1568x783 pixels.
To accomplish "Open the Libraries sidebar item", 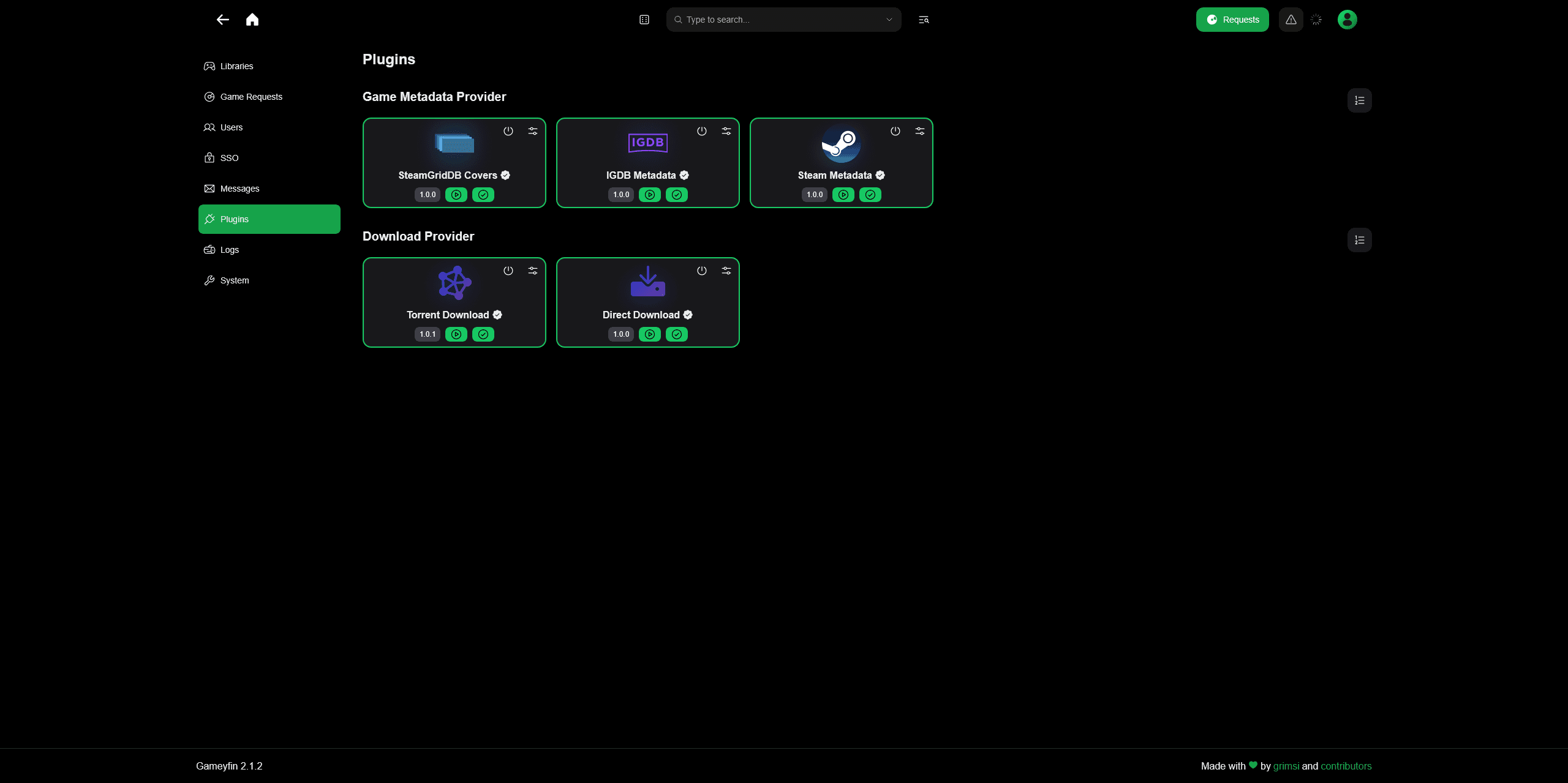I will tap(236, 66).
